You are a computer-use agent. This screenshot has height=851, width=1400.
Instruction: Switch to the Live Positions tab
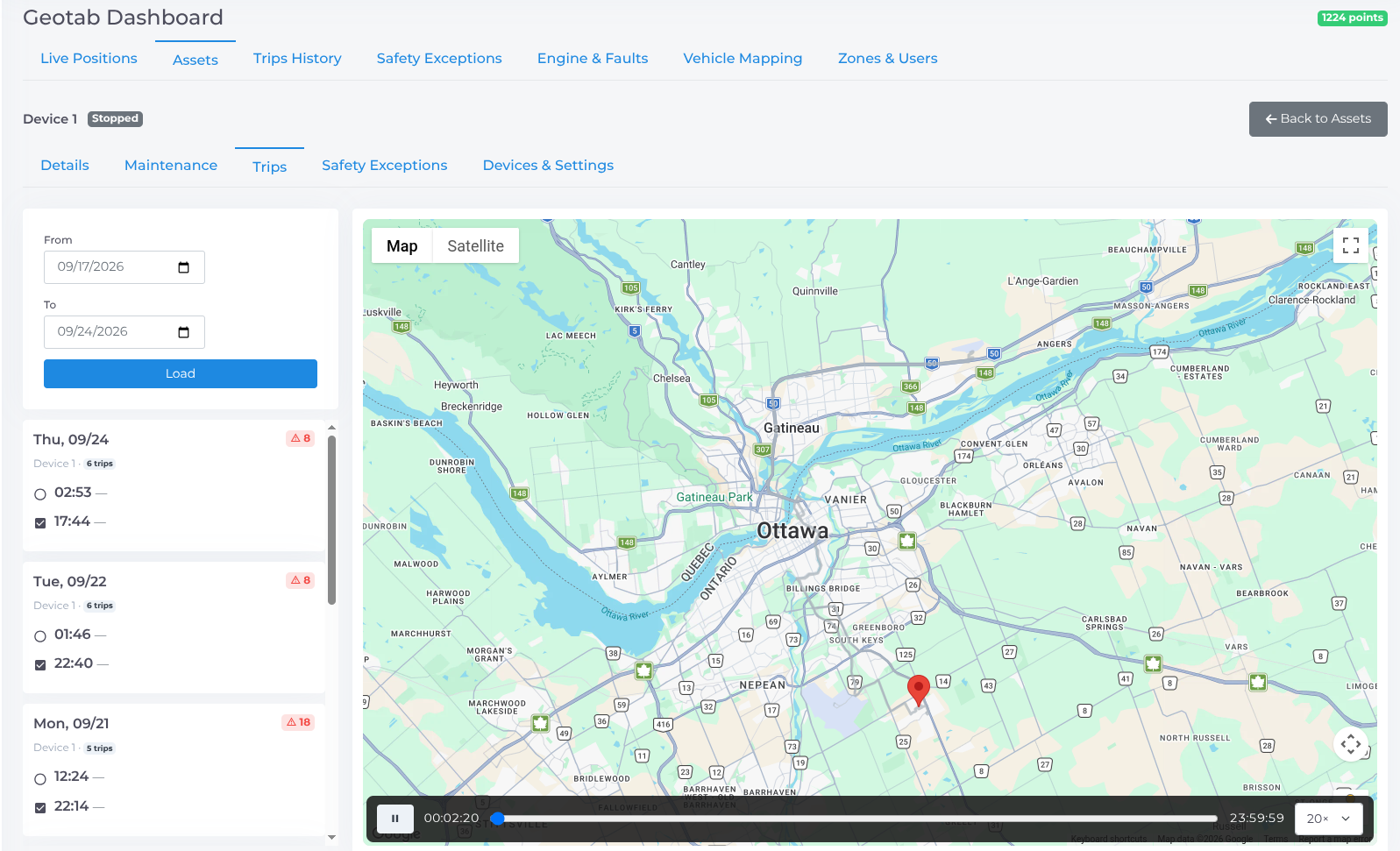[x=89, y=59]
